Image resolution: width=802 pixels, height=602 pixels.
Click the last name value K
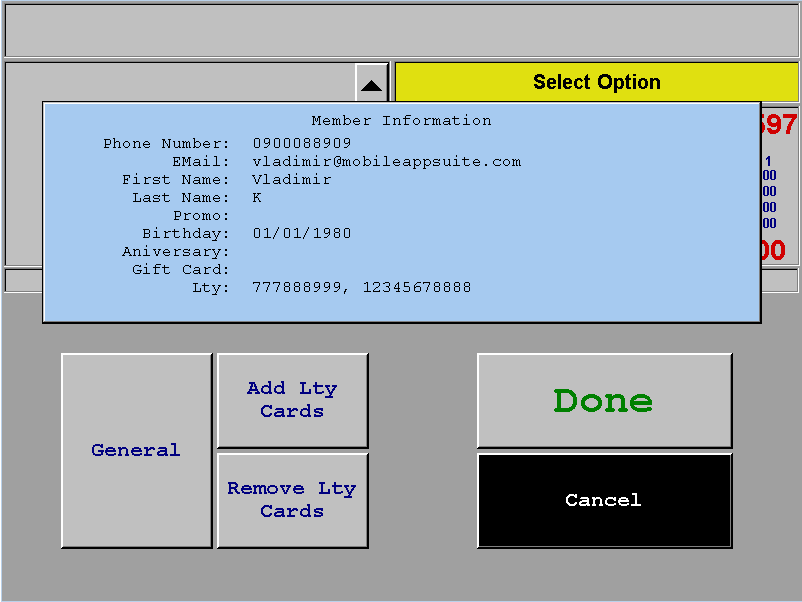(257, 198)
